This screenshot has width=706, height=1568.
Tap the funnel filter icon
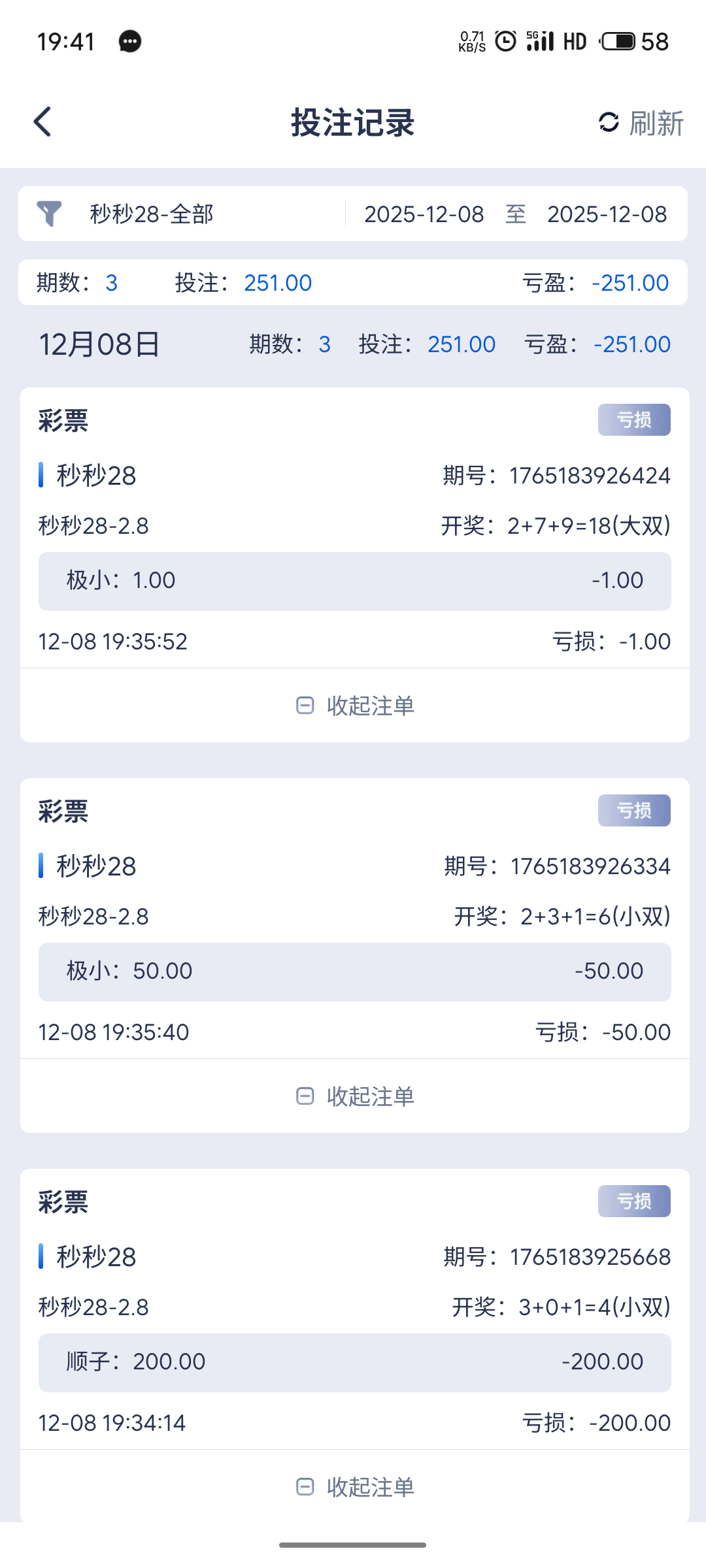tap(49, 214)
